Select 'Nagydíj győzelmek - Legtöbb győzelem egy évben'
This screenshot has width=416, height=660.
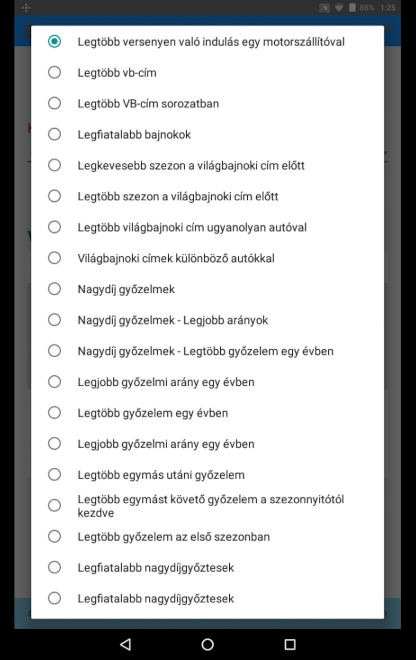pos(208,351)
